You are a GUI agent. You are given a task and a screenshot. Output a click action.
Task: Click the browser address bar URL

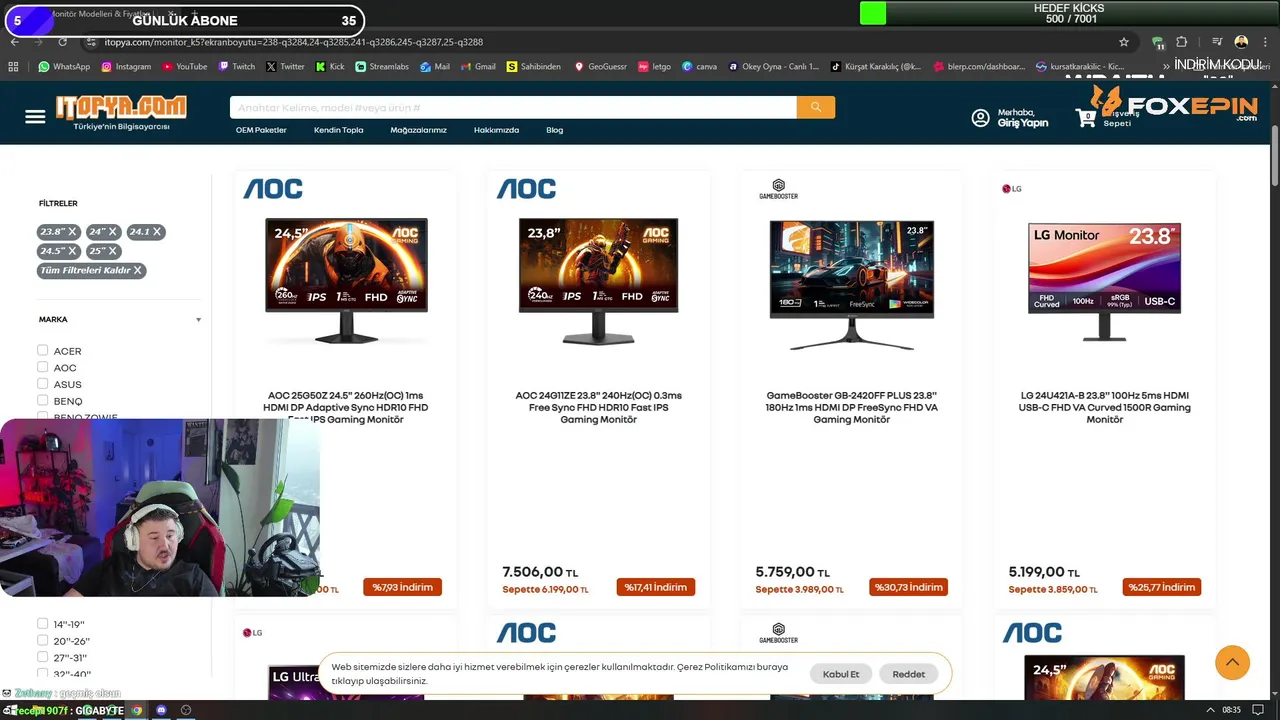point(294,42)
